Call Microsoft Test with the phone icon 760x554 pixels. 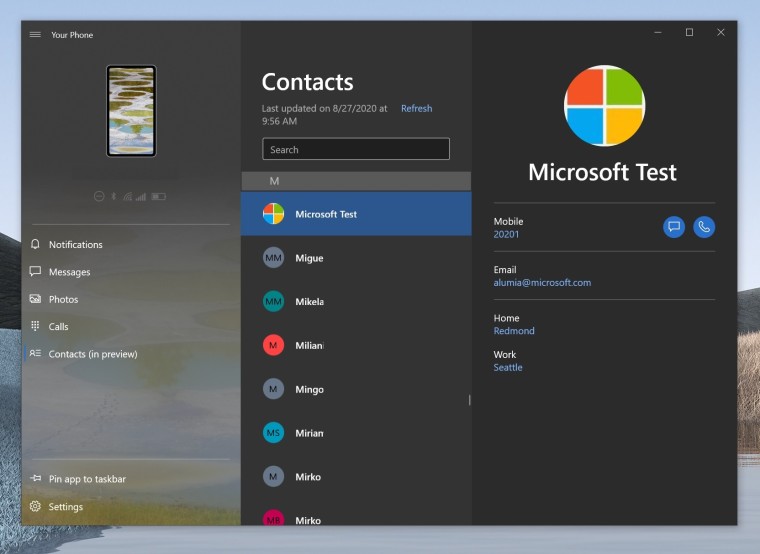(704, 227)
